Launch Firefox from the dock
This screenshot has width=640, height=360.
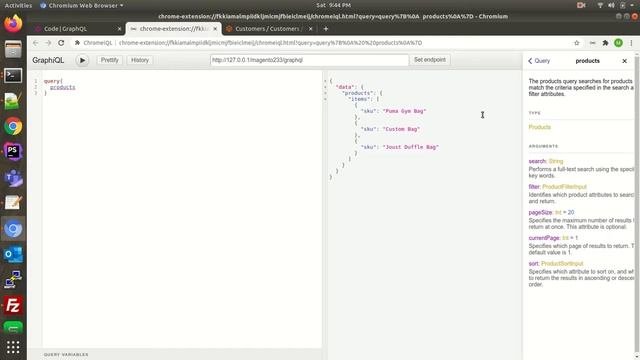pyautogui.click(x=13, y=23)
